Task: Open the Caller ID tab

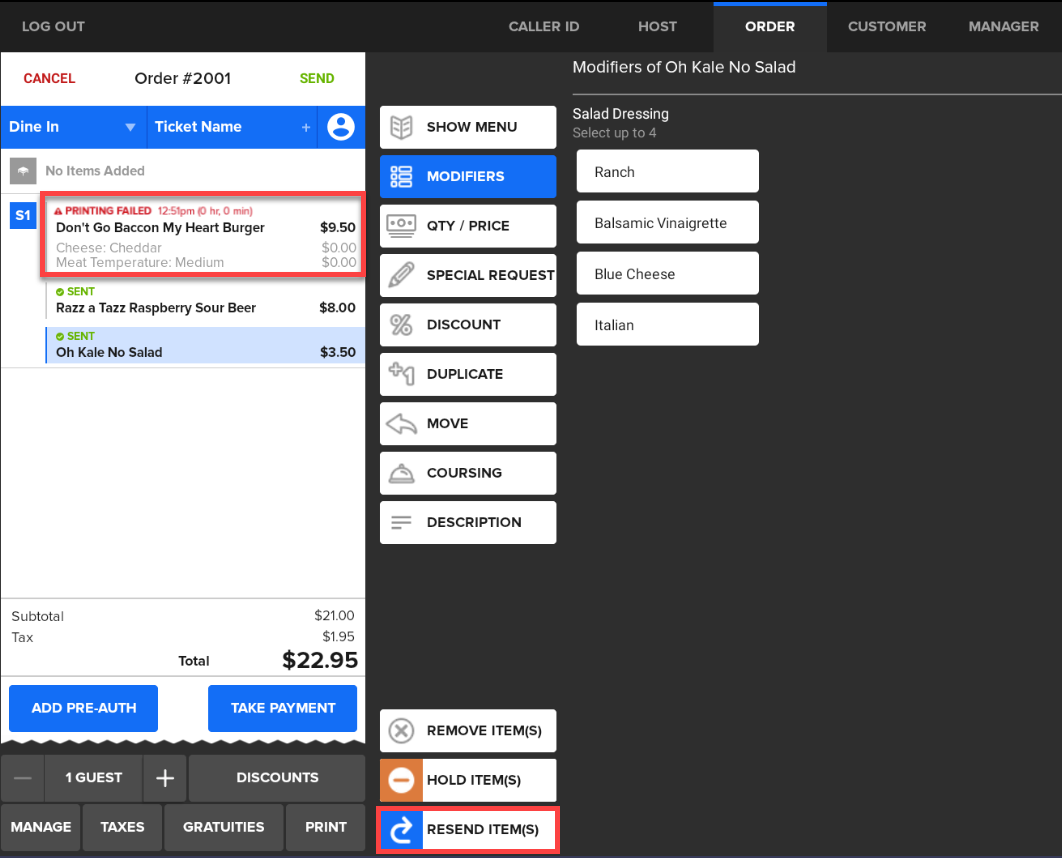Action: coord(543,26)
